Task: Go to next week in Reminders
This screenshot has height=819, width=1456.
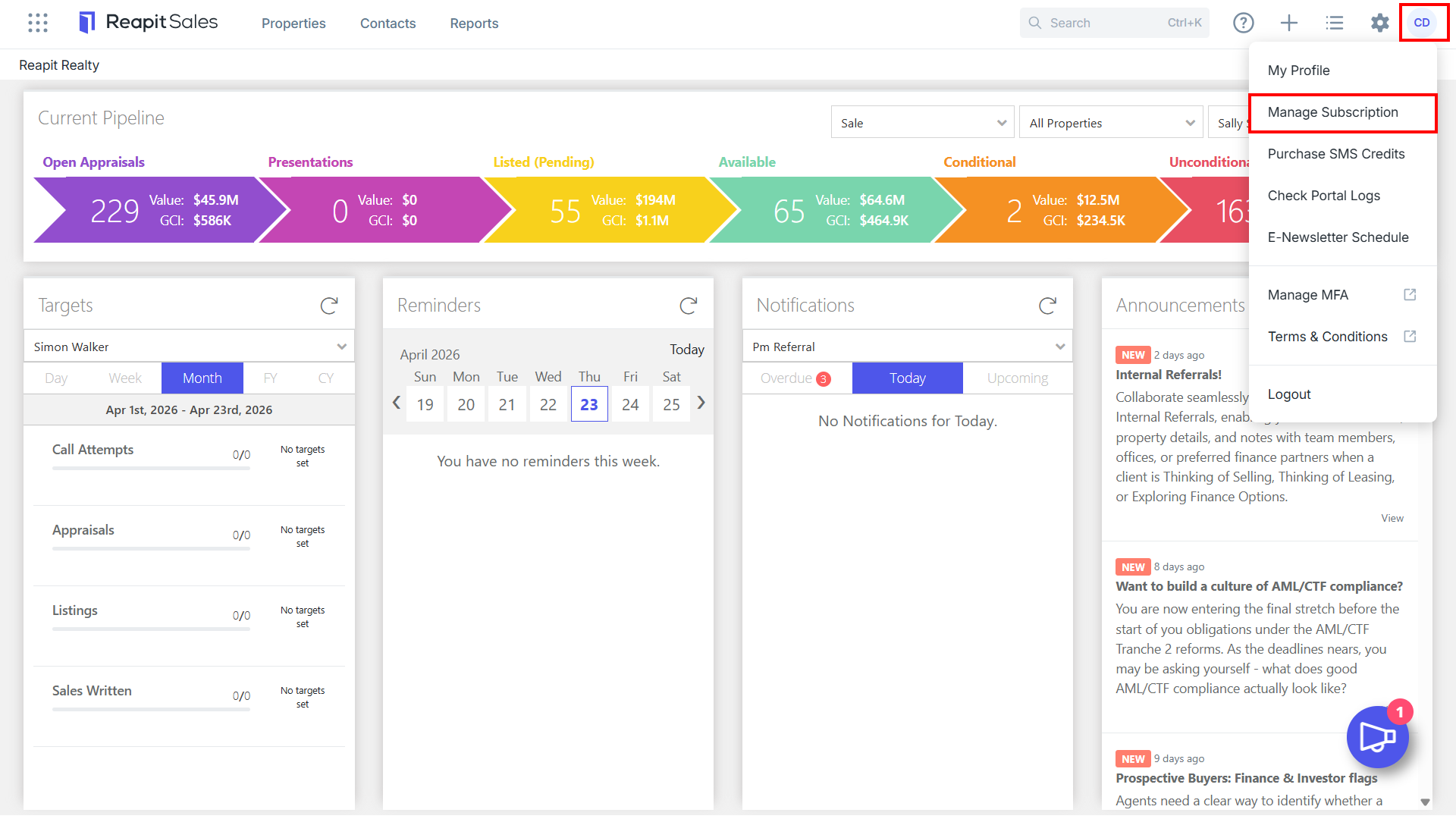Action: tap(701, 403)
